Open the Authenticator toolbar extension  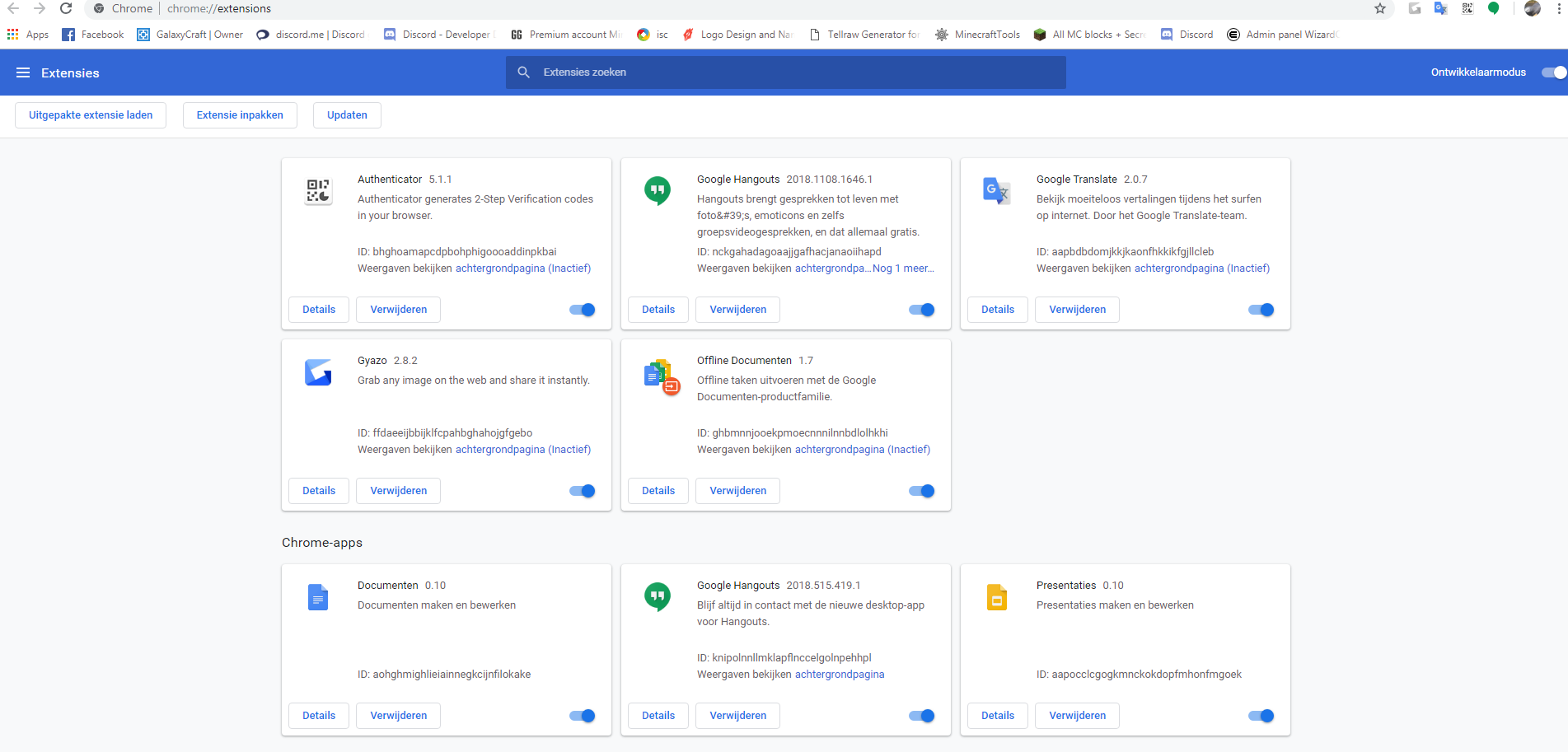(x=1467, y=8)
